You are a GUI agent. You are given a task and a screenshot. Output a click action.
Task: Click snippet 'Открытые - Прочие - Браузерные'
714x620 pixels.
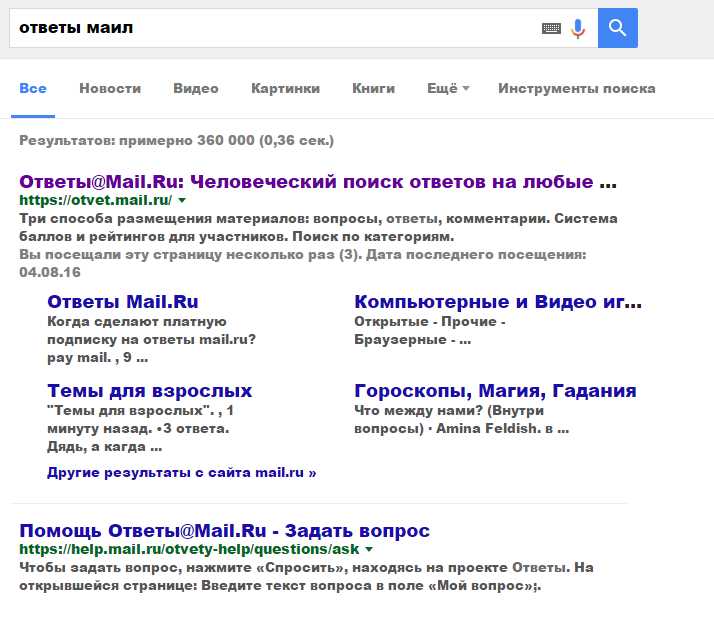[x=430, y=330]
